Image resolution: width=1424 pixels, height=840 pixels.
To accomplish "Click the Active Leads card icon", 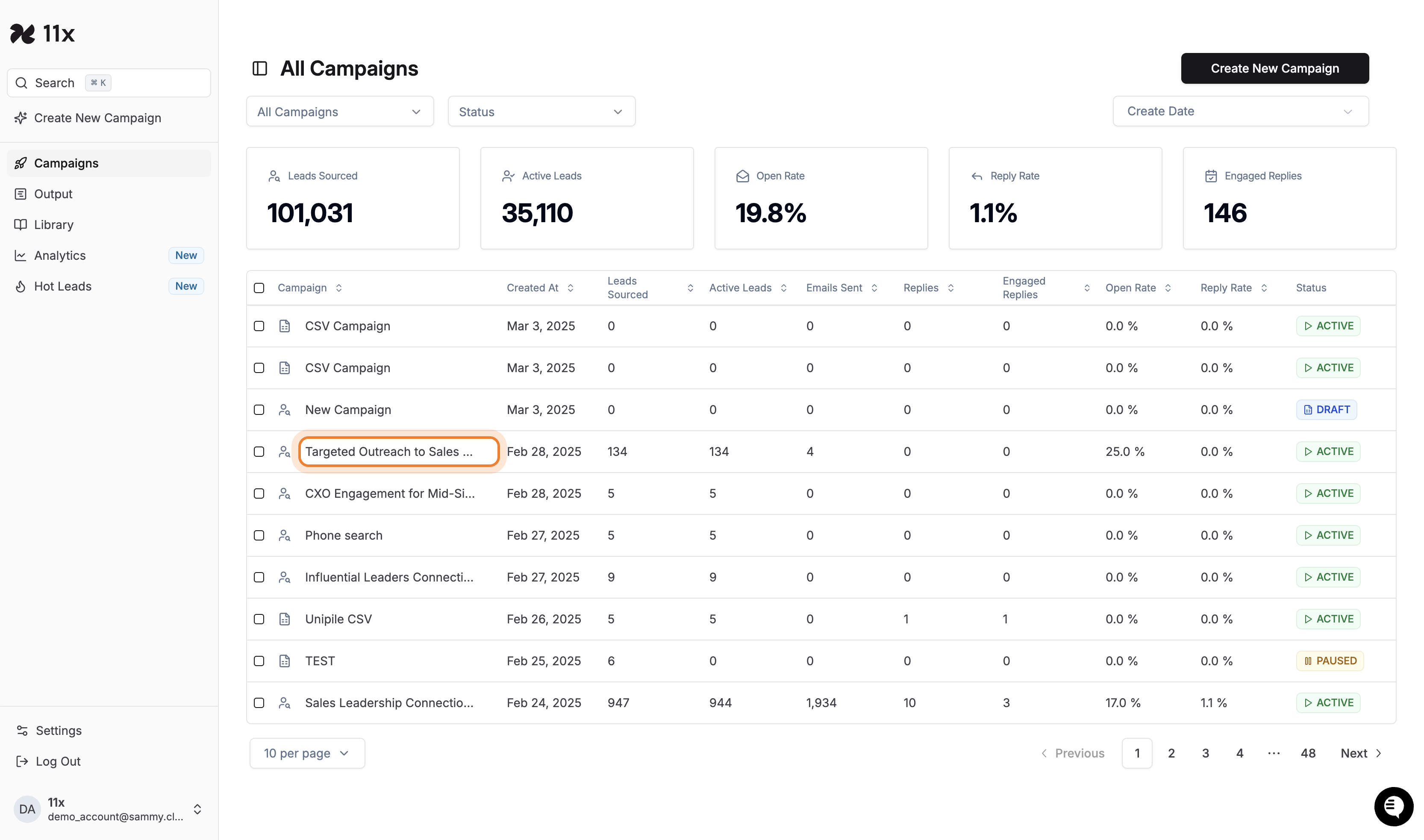I will pyautogui.click(x=508, y=176).
